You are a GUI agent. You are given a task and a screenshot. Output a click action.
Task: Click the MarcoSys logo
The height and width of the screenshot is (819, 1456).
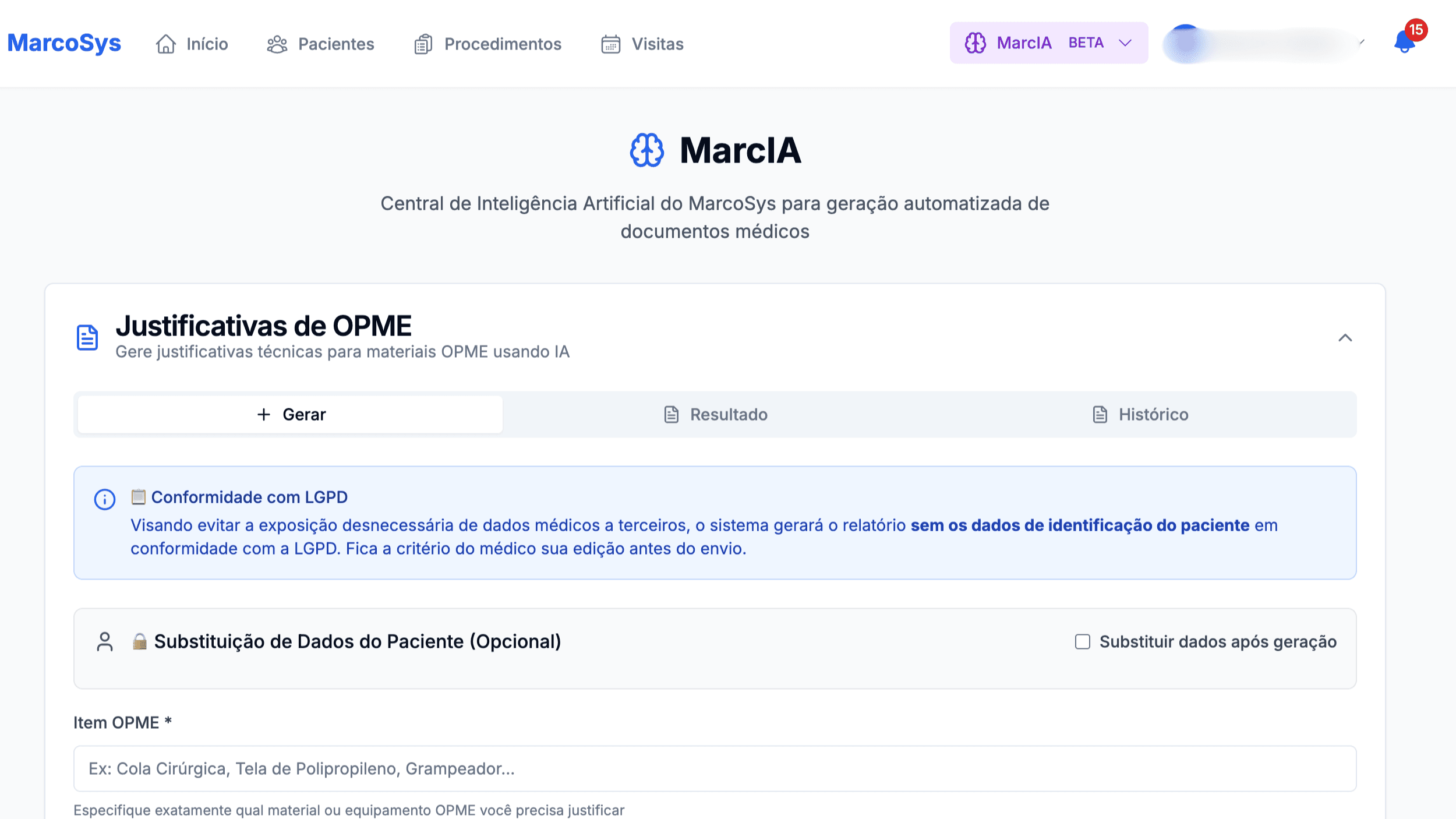(64, 42)
